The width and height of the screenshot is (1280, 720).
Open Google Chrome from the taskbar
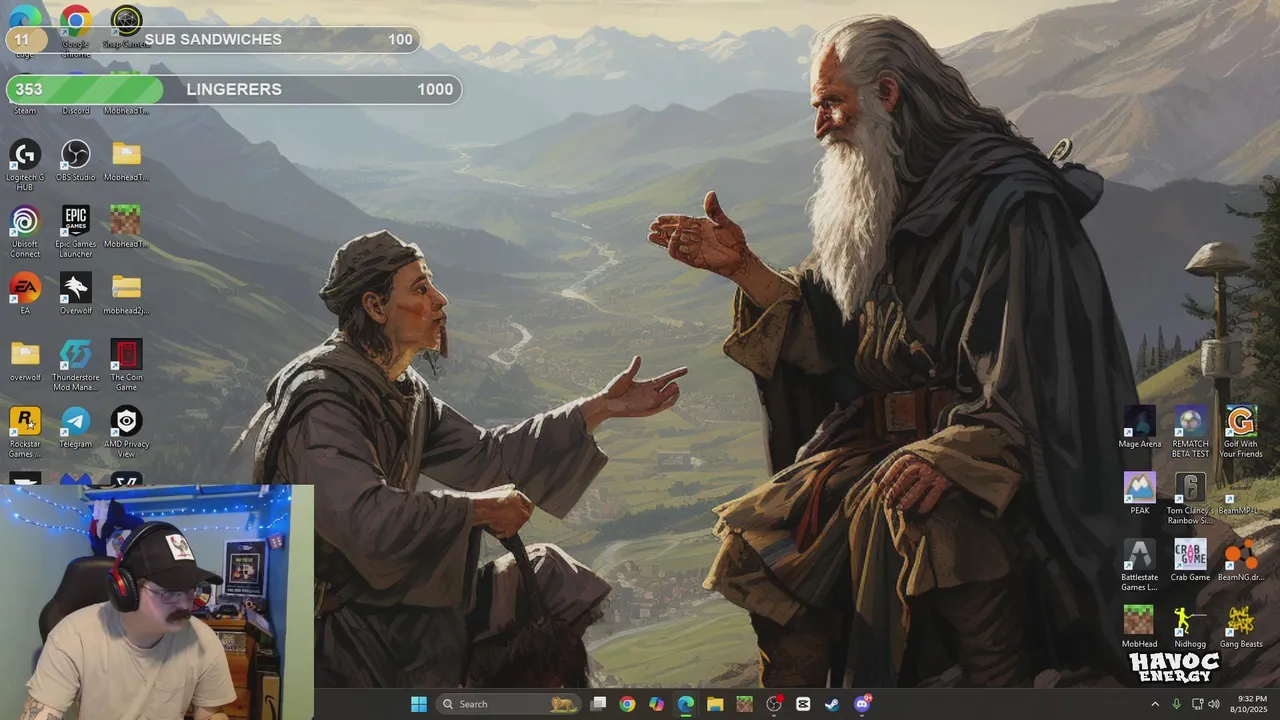pos(627,704)
